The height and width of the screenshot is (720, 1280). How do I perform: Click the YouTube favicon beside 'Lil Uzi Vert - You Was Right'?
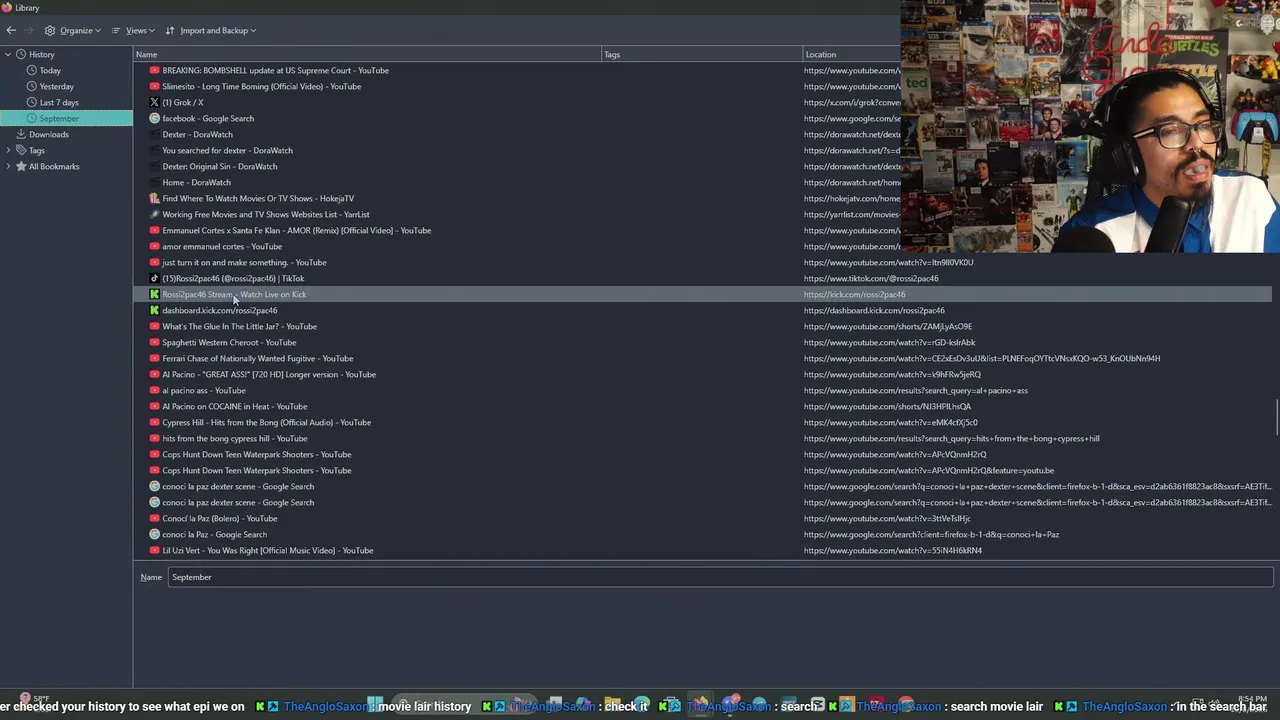click(154, 550)
